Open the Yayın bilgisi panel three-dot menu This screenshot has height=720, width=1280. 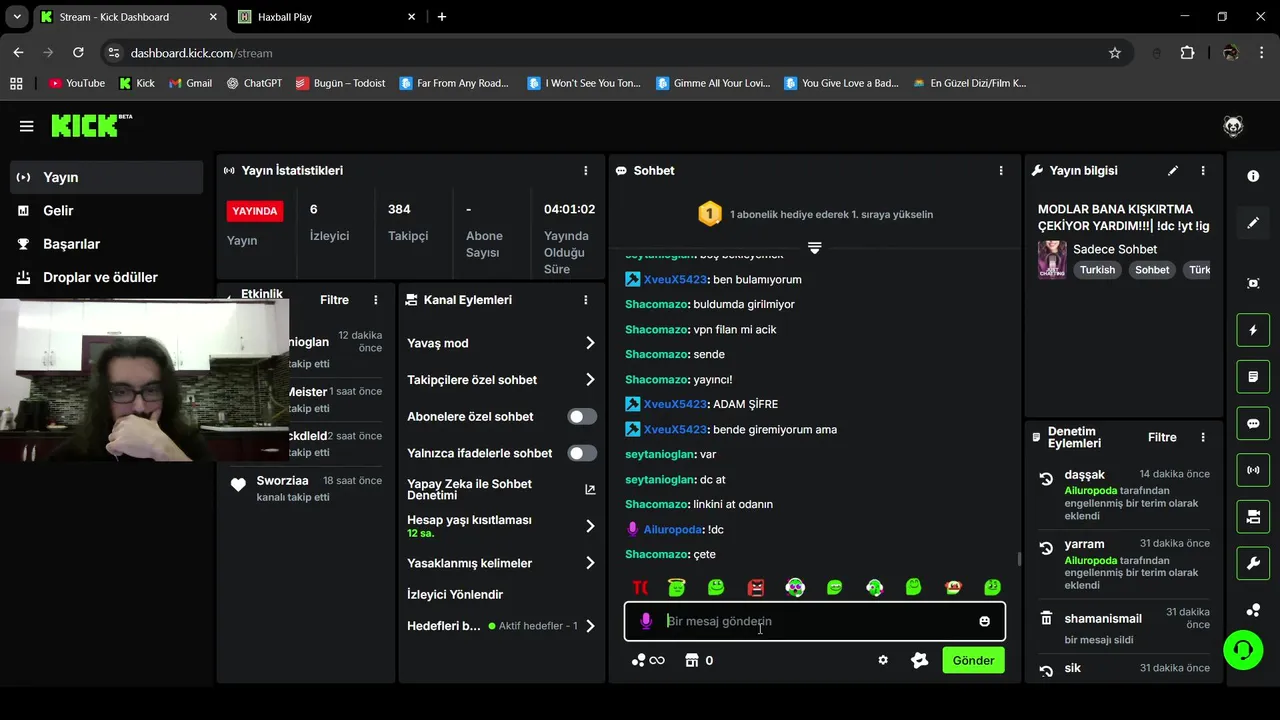click(x=1203, y=171)
